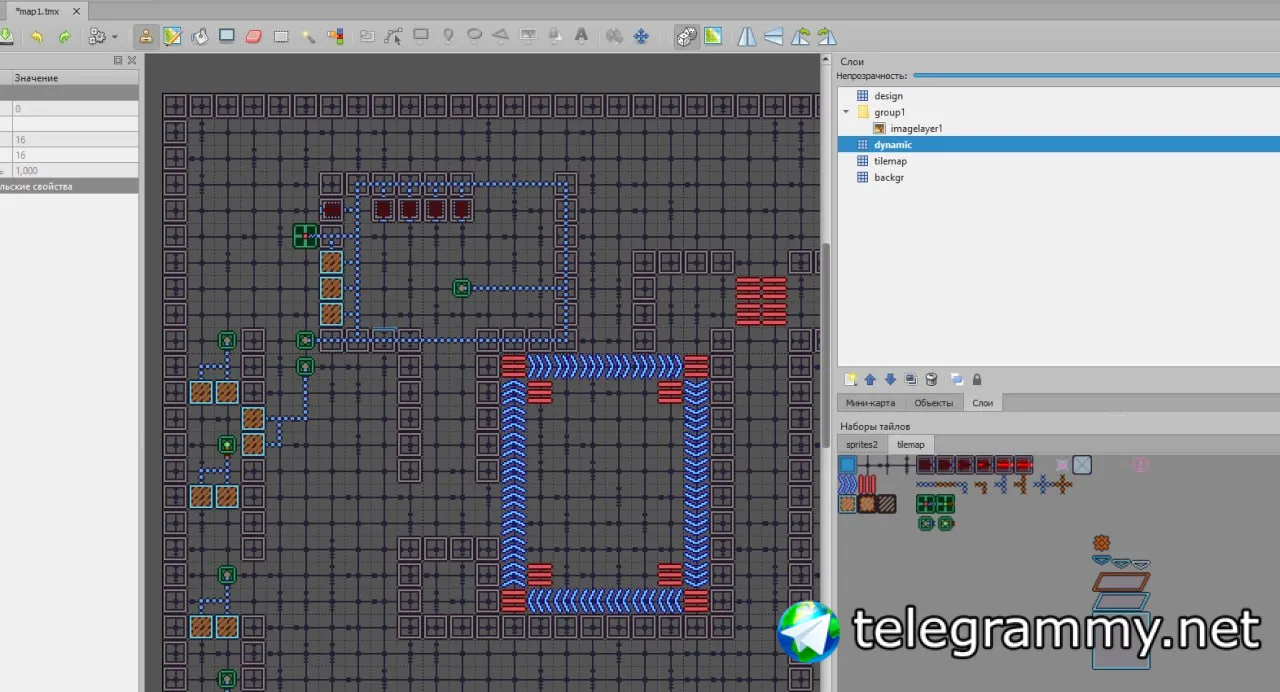Viewport: 1280px width, 692px height.
Task: Select the tilemap layer in the list
Action: click(x=890, y=161)
